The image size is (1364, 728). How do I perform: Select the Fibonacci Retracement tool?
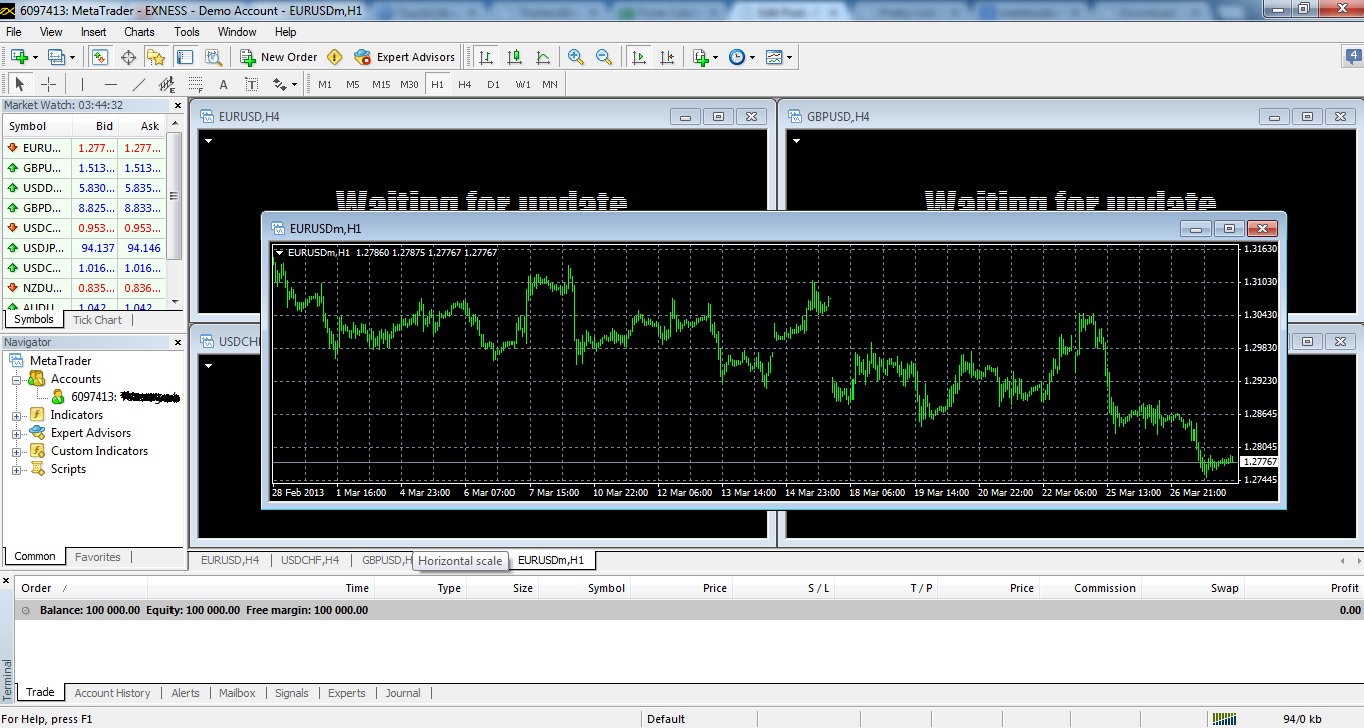point(195,84)
